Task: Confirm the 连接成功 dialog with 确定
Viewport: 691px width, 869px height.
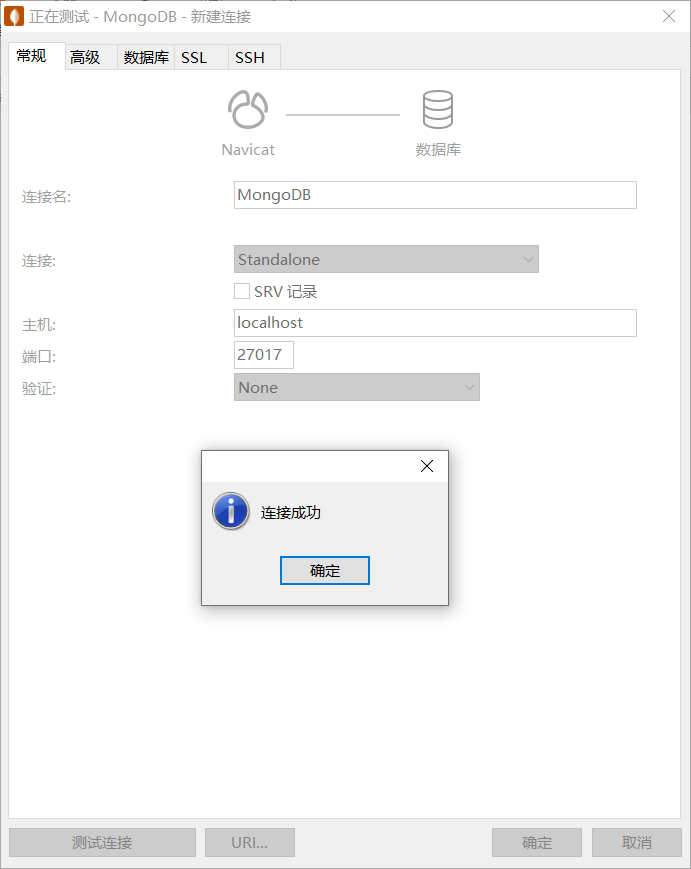Action: coord(325,570)
